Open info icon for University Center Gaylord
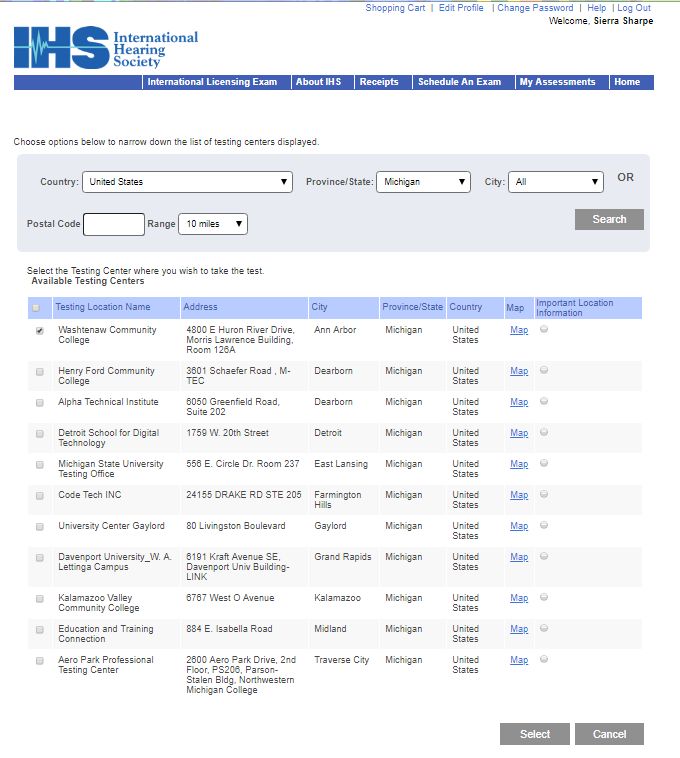680x758 pixels. tap(544, 525)
